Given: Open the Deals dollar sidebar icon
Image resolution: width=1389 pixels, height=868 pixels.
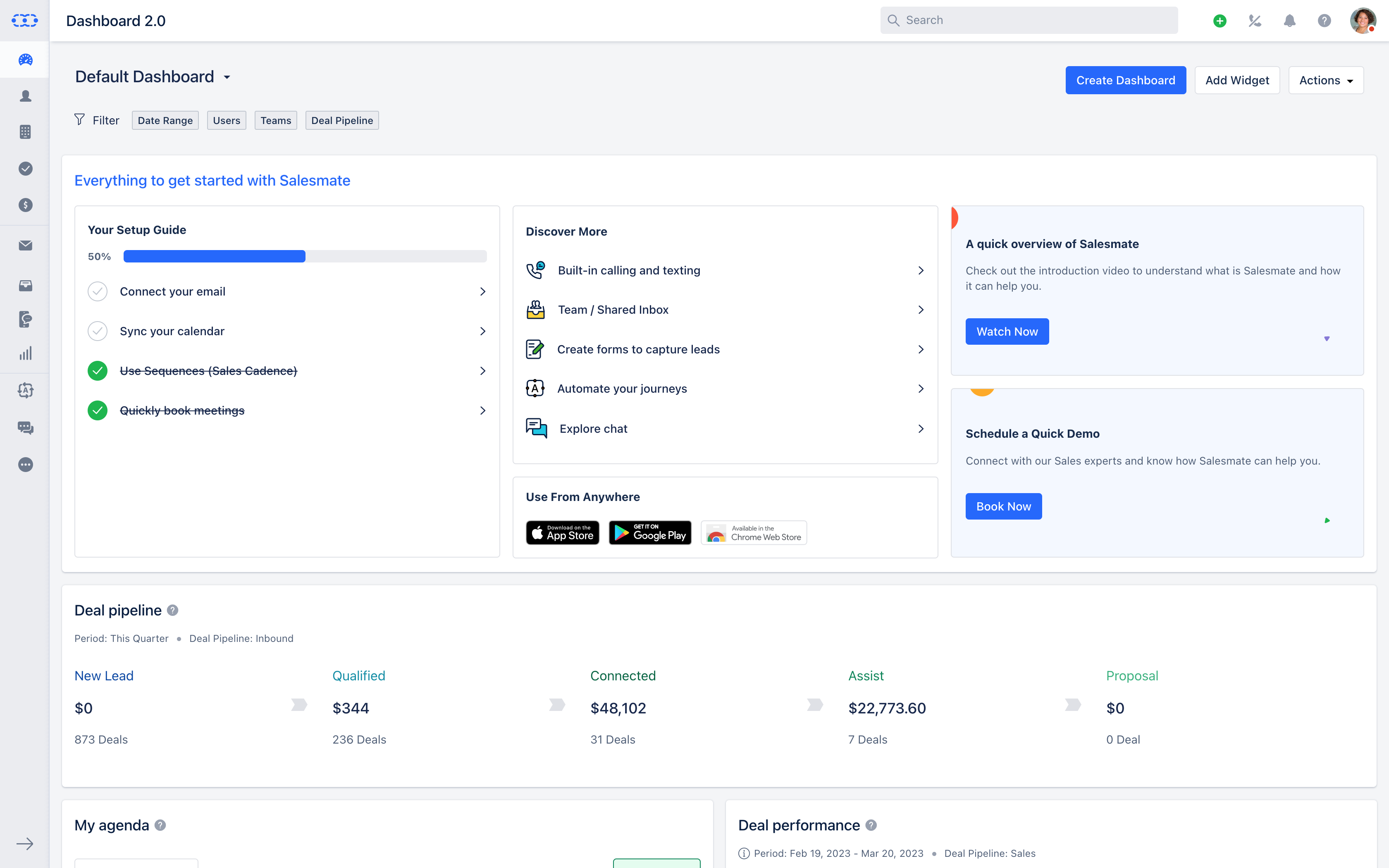Looking at the screenshot, I should click(25, 205).
